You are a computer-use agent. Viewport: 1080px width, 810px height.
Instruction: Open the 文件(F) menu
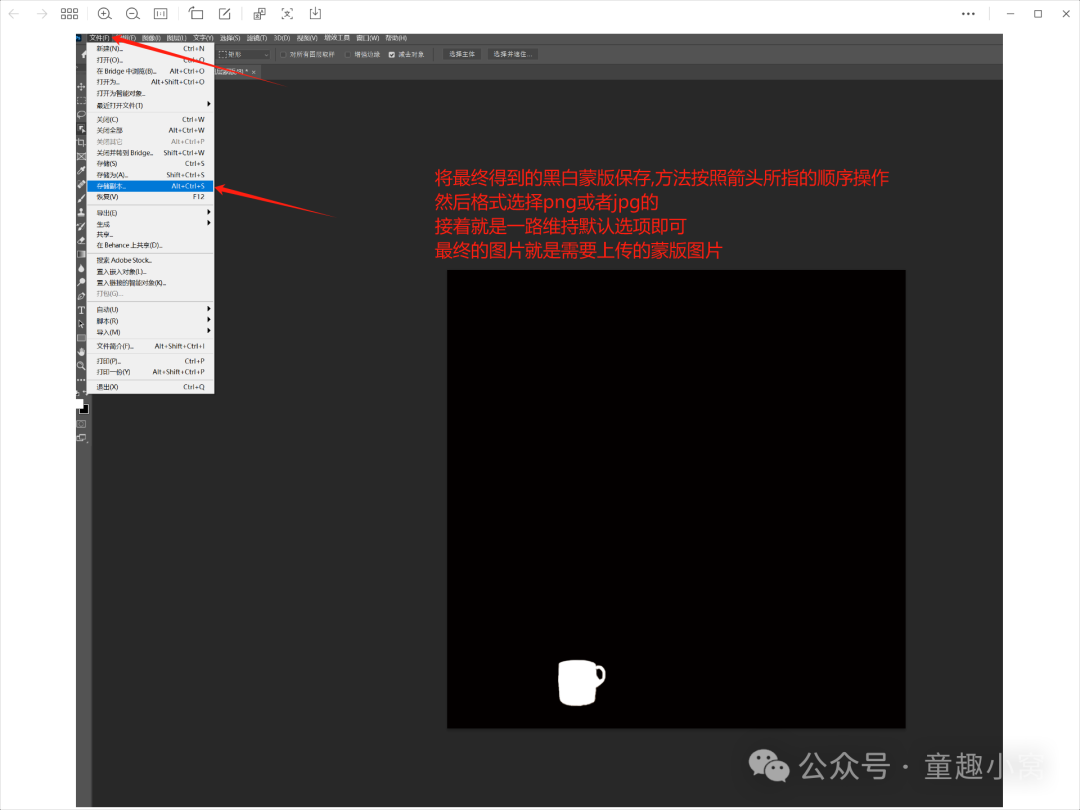[99, 38]
